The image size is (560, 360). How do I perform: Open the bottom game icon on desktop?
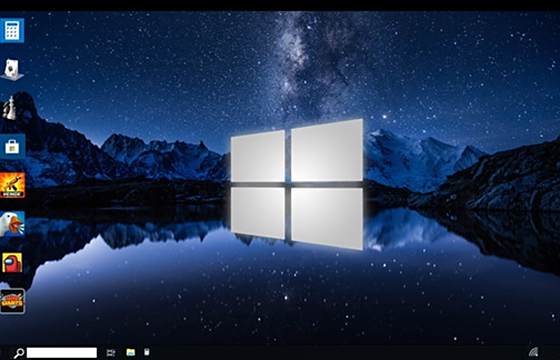pos(12,301)
